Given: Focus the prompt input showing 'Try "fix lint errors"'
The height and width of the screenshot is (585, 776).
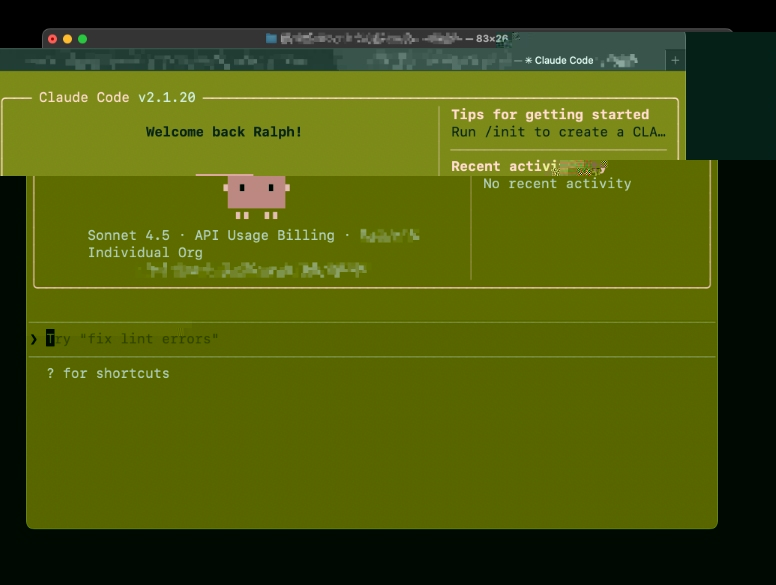Looking at the screenshot, I should pyautogui.click(x=371, y=339).
